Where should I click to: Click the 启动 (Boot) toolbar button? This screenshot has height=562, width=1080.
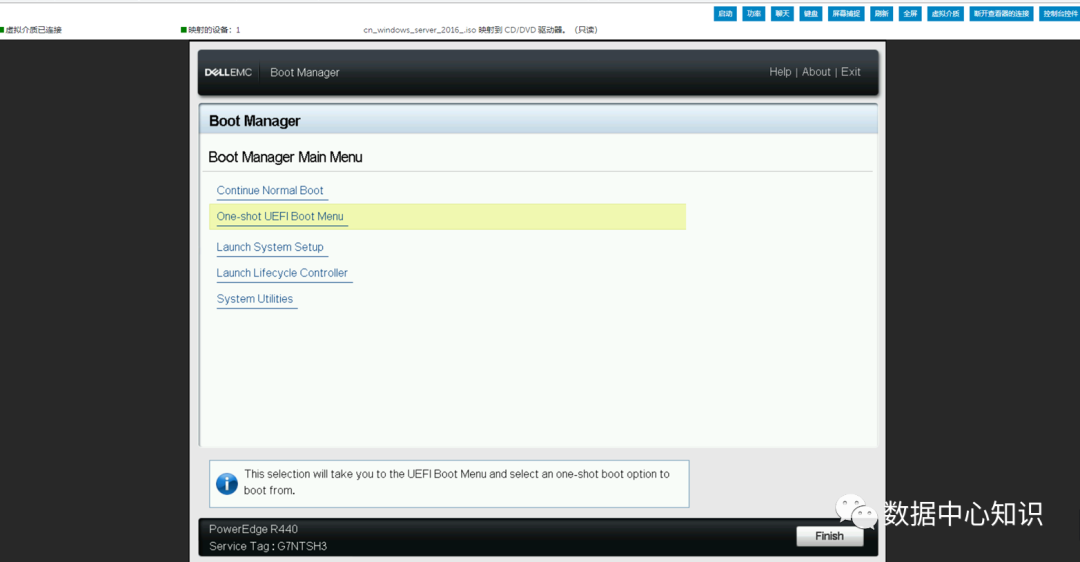pyautogui.click(x=725, y=14)
